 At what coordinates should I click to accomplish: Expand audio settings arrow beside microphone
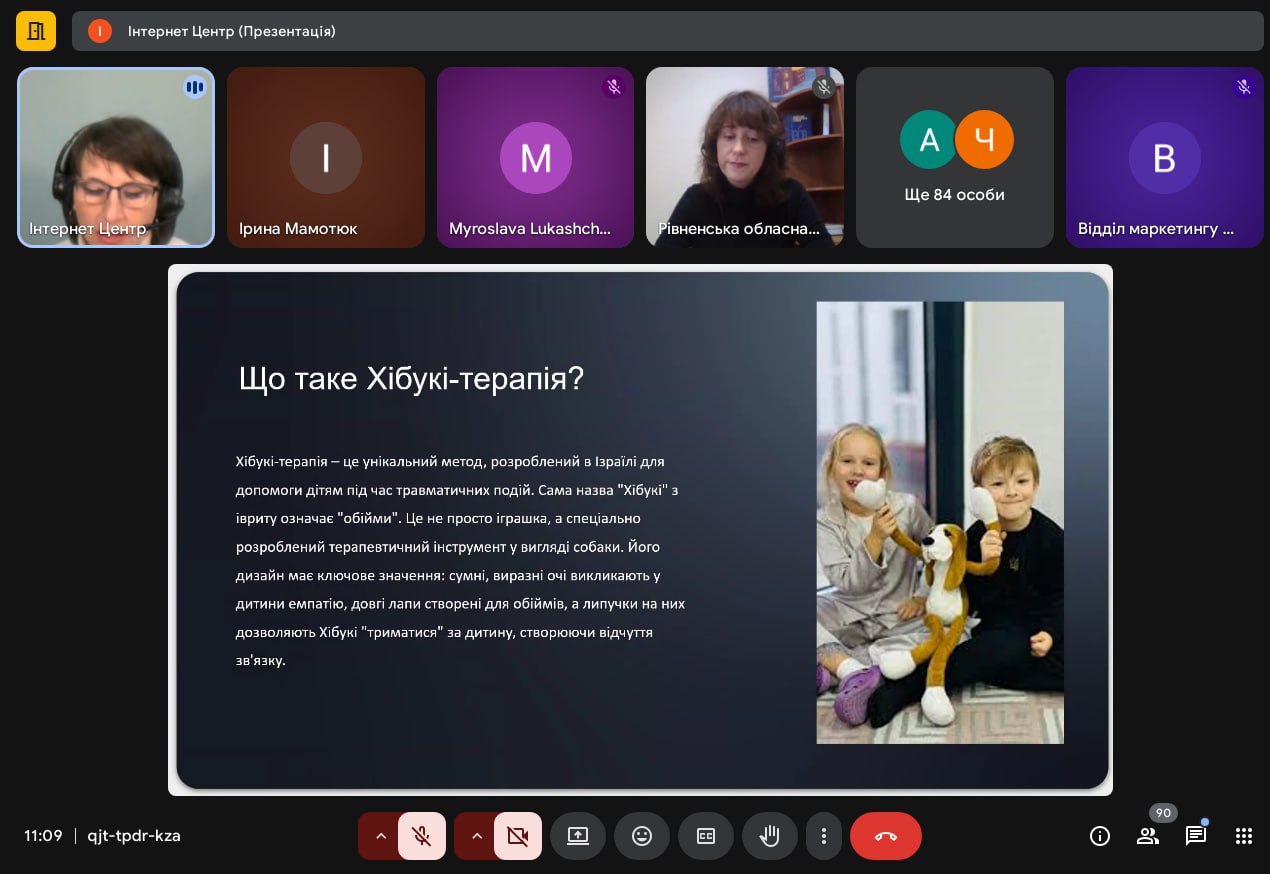coord(380,836)
